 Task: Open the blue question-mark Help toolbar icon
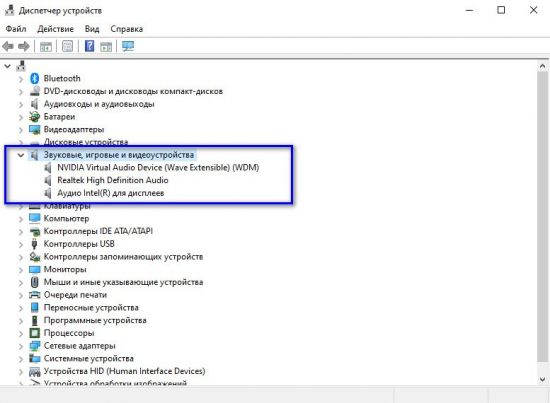click(x=89, y=46)
